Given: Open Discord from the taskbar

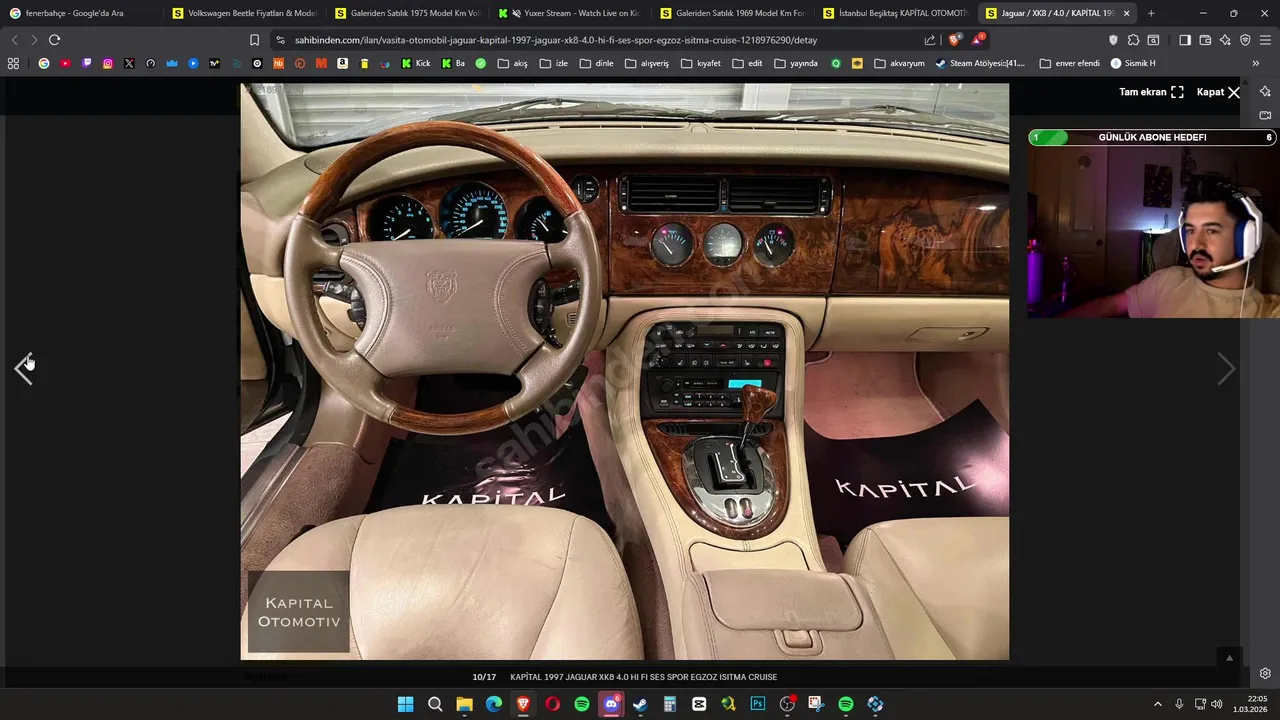Looking at the screenshot, I should point(611,704).
